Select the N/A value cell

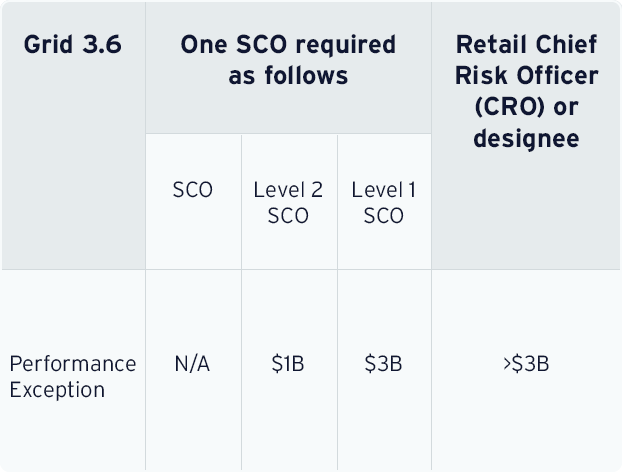192,364
